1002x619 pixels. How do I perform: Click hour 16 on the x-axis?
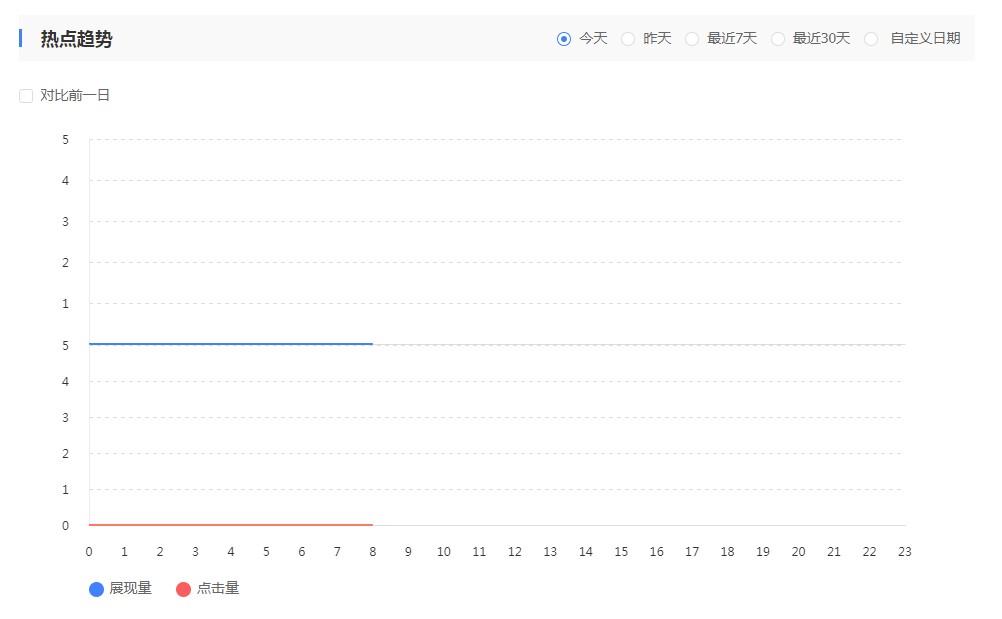657,552
